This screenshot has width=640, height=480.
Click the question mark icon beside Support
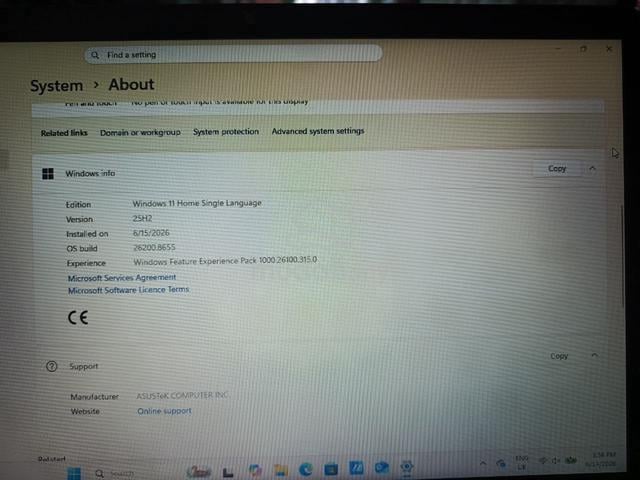pos(51,366)
